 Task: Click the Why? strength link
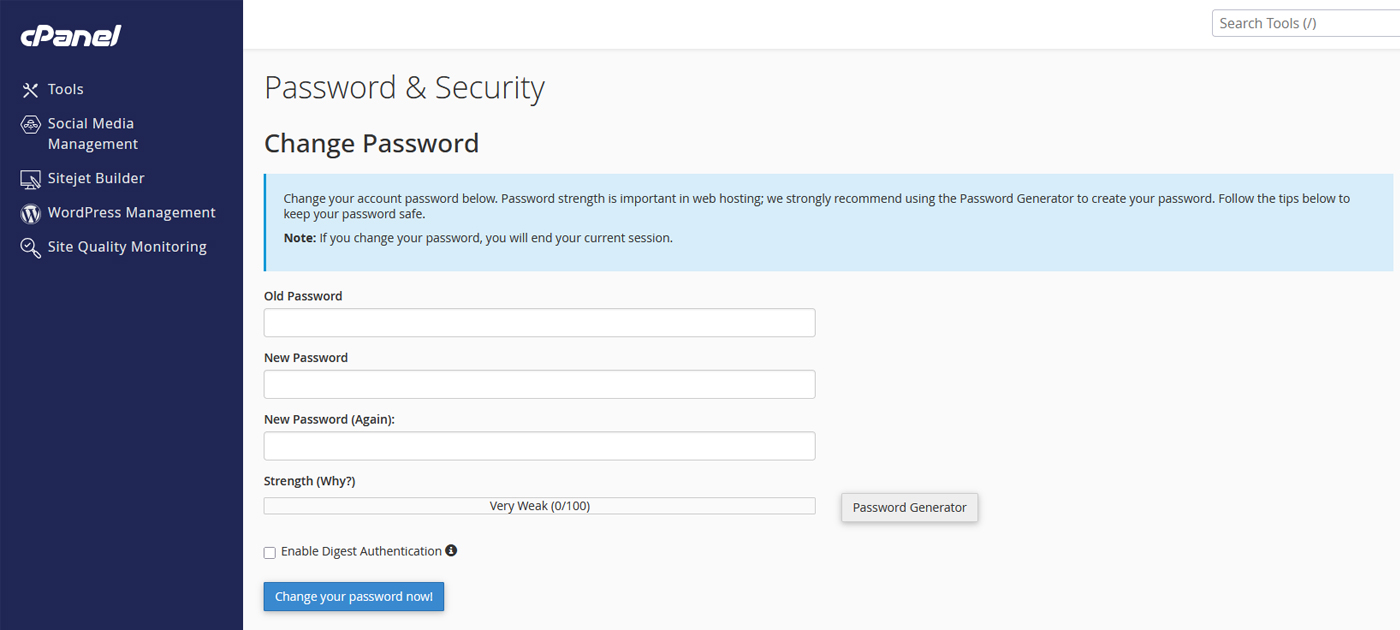[x=336, y=481]
